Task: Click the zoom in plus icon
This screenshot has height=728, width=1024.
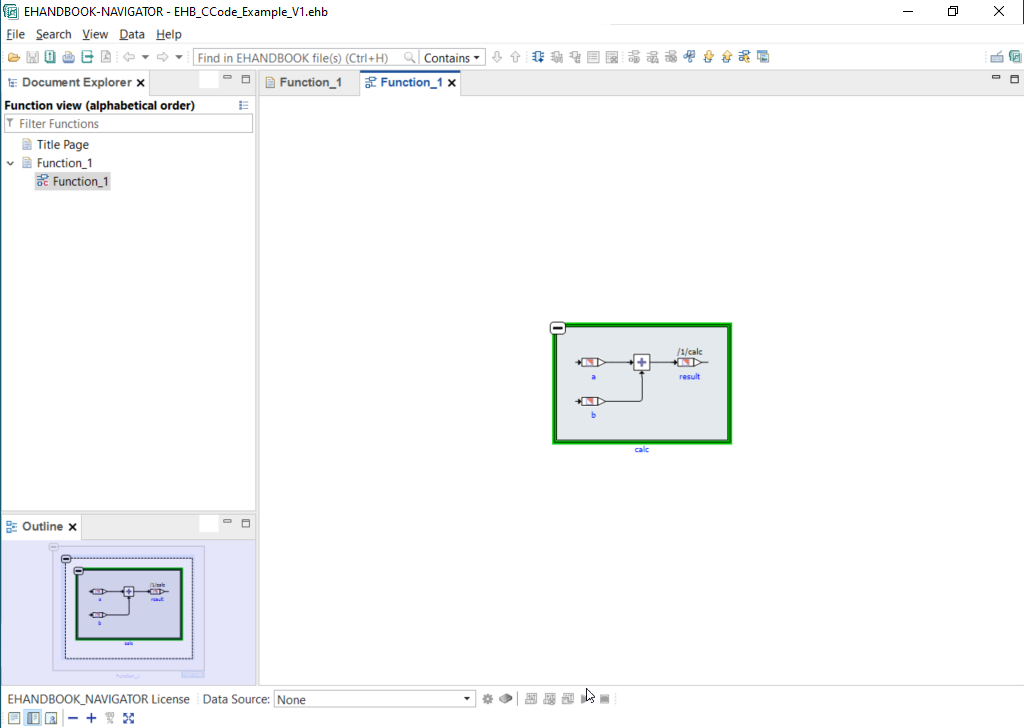Action: tap(91, 718)
